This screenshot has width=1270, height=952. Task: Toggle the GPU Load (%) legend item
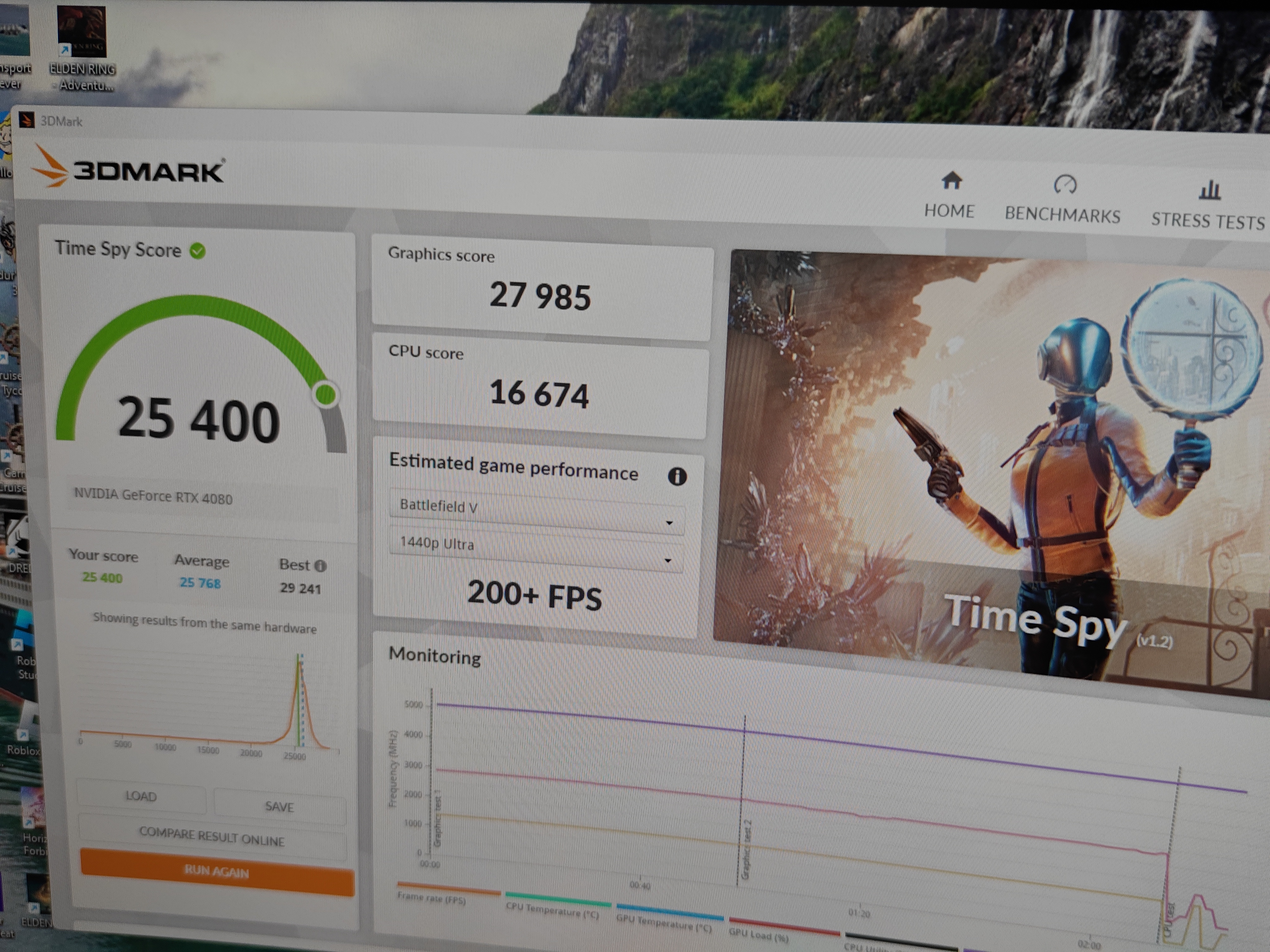click(759, 936)
